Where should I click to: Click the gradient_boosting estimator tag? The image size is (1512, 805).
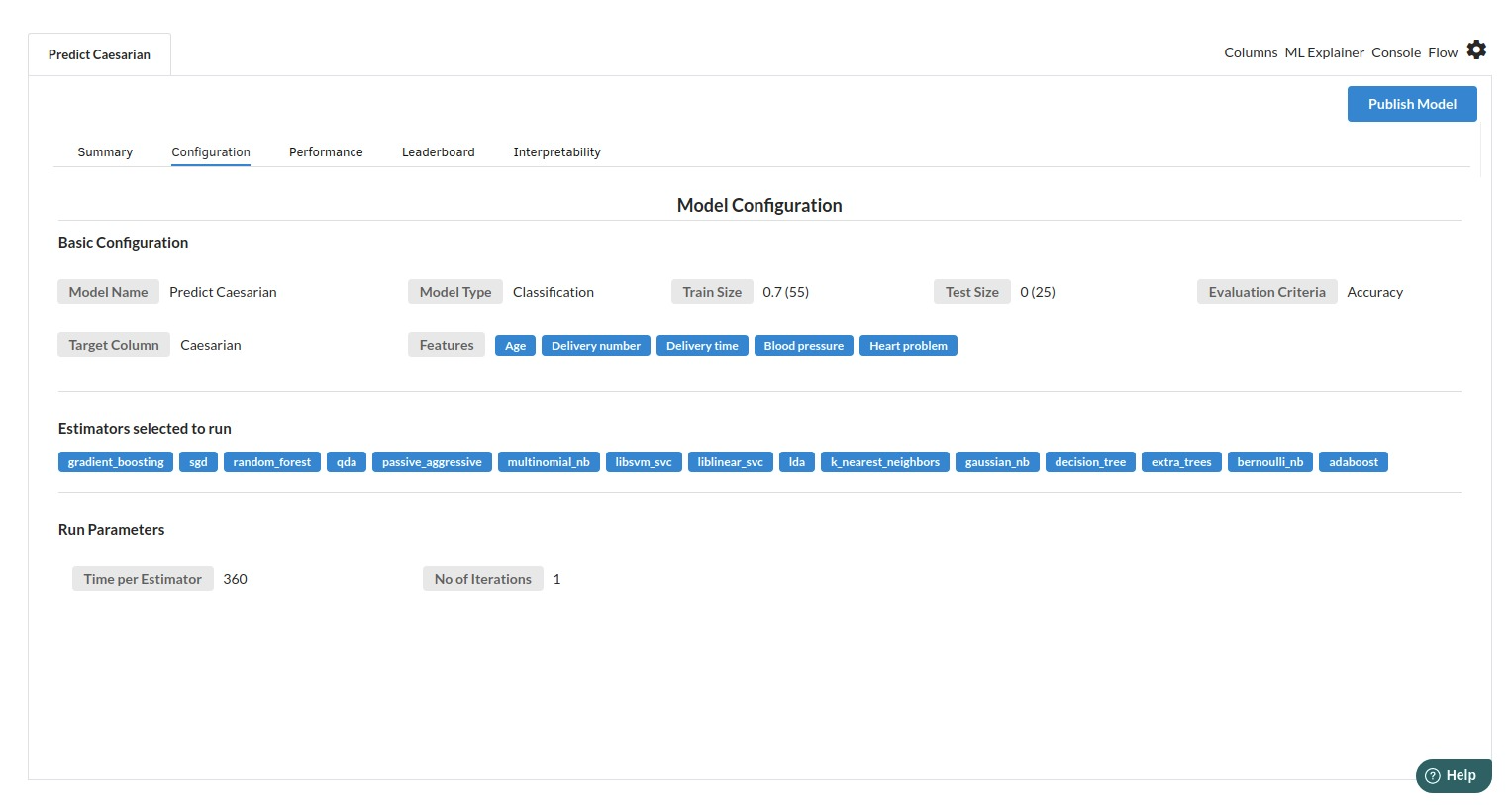tap(116, 462)
